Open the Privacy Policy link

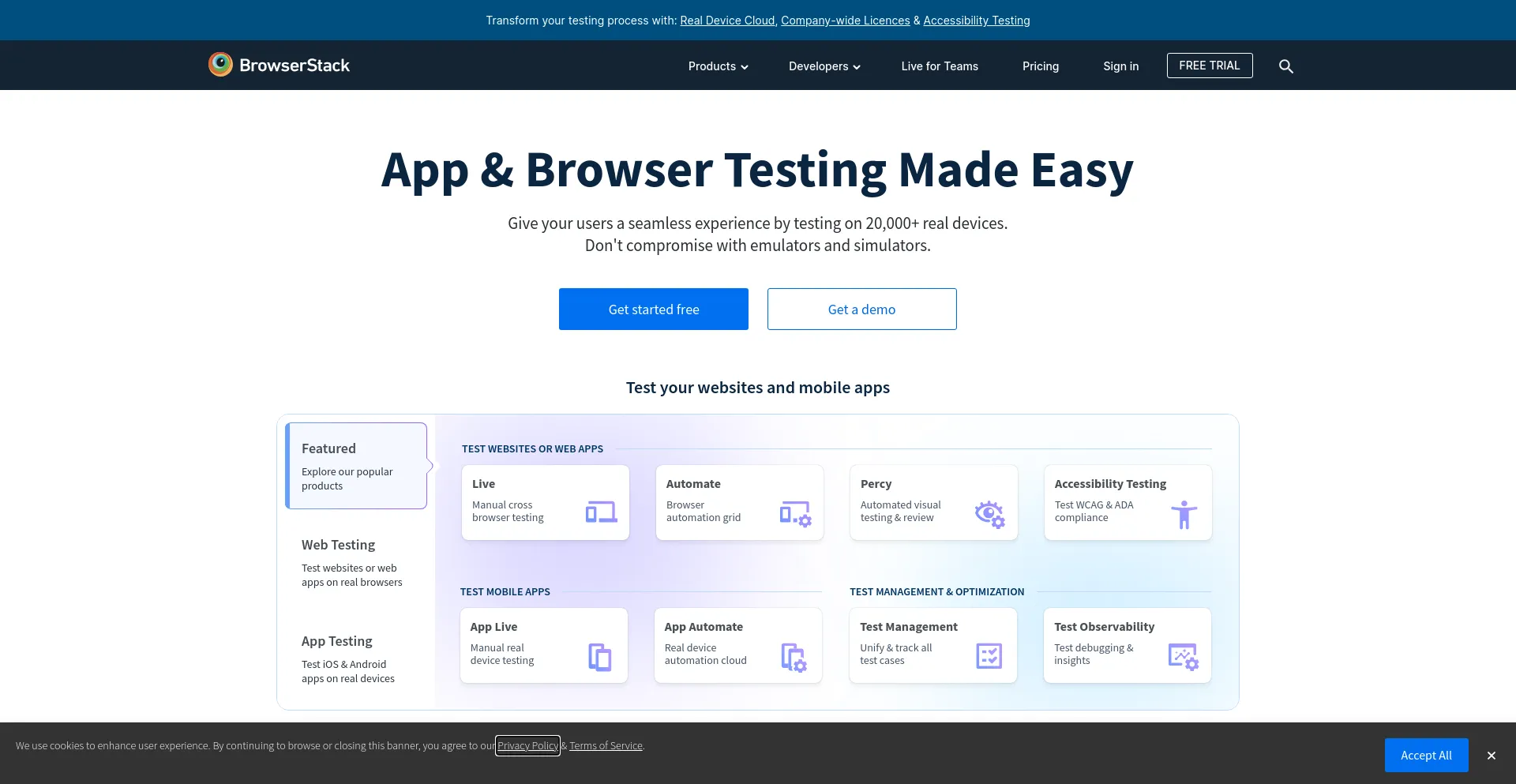(527, 745)
